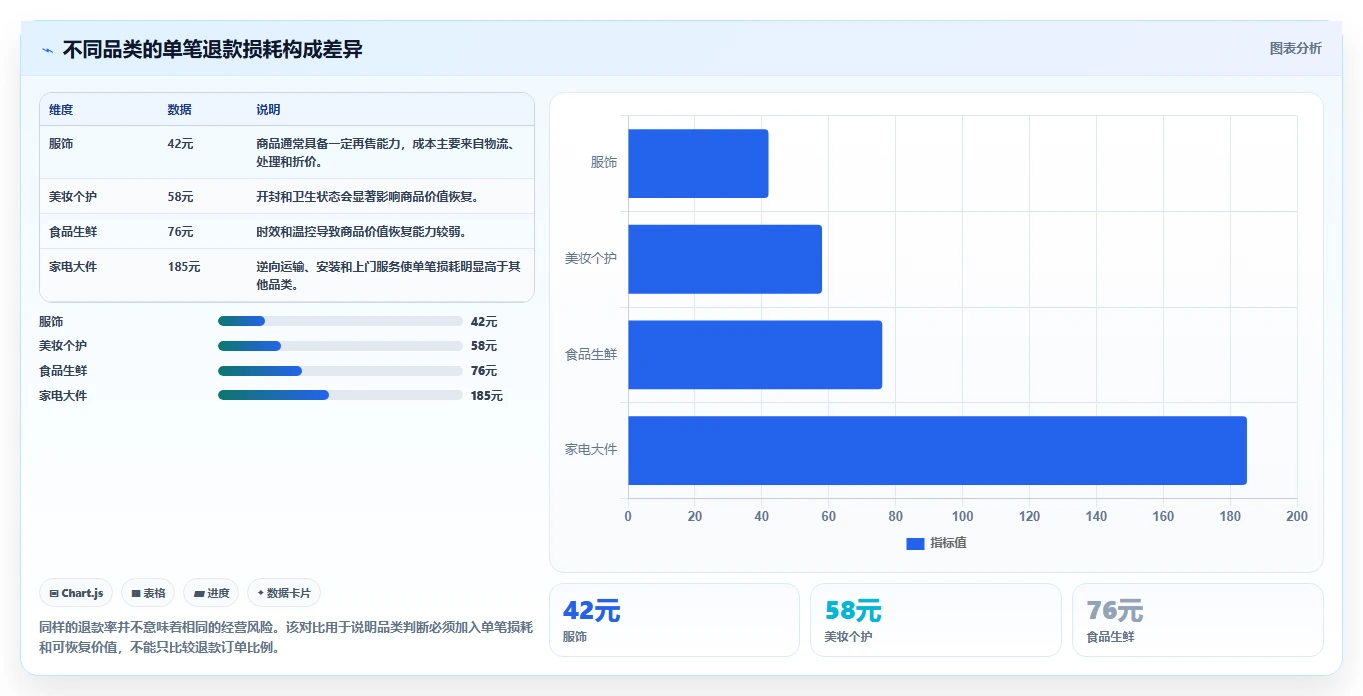This screenshot has height=696, width=1363.
Task: Select the 表格 tag chip
Action: click(x=148, y=593)
